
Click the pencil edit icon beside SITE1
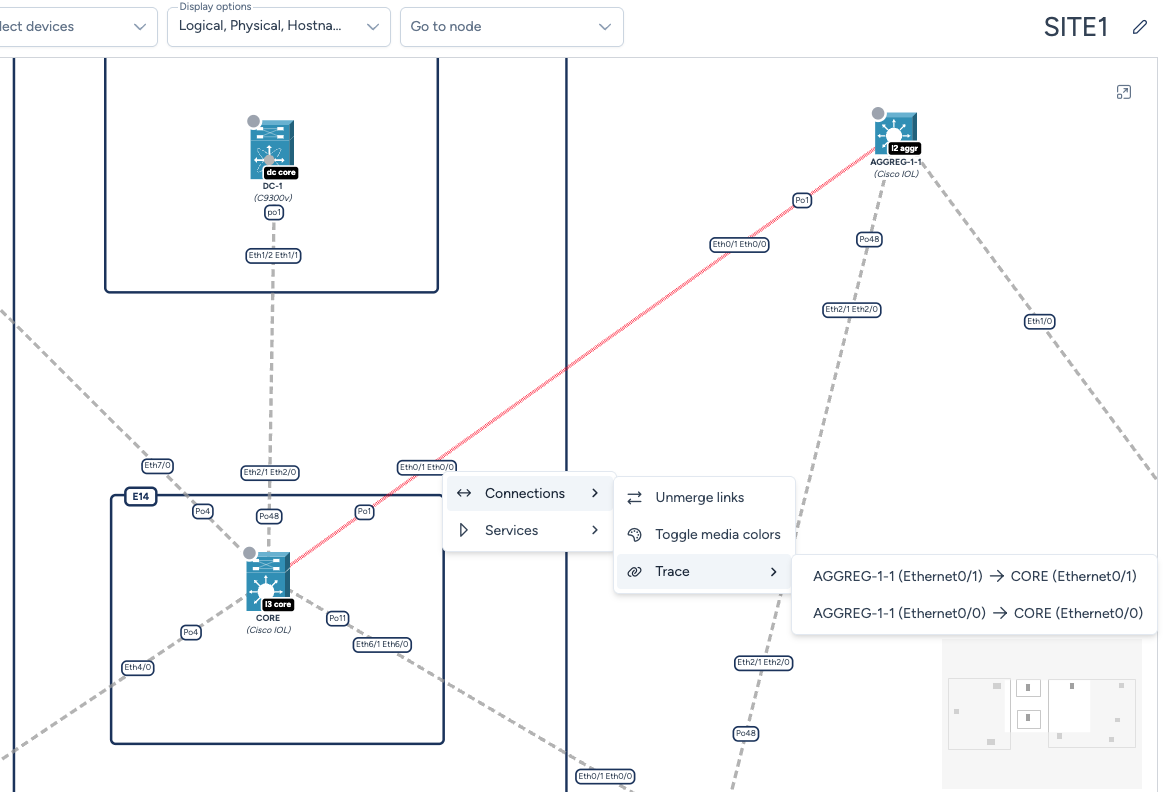pos(1140,27)
